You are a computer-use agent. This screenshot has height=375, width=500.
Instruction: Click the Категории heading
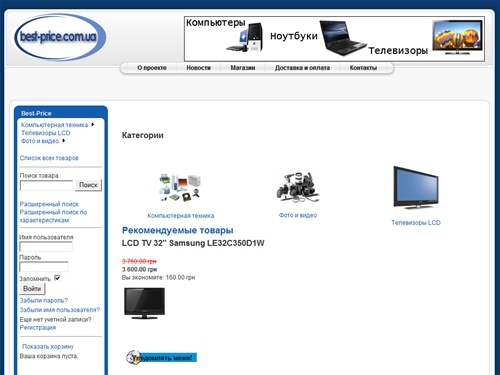pyautogui.click(x=143, y=135)
